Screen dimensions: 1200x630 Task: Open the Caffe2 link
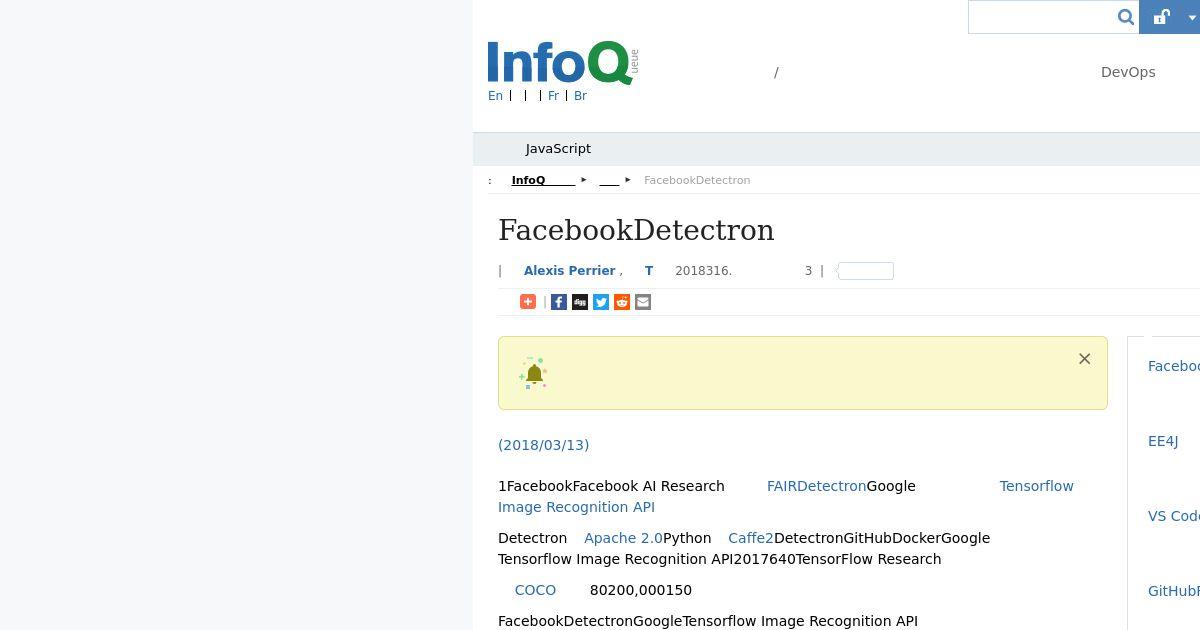point(751,538)
